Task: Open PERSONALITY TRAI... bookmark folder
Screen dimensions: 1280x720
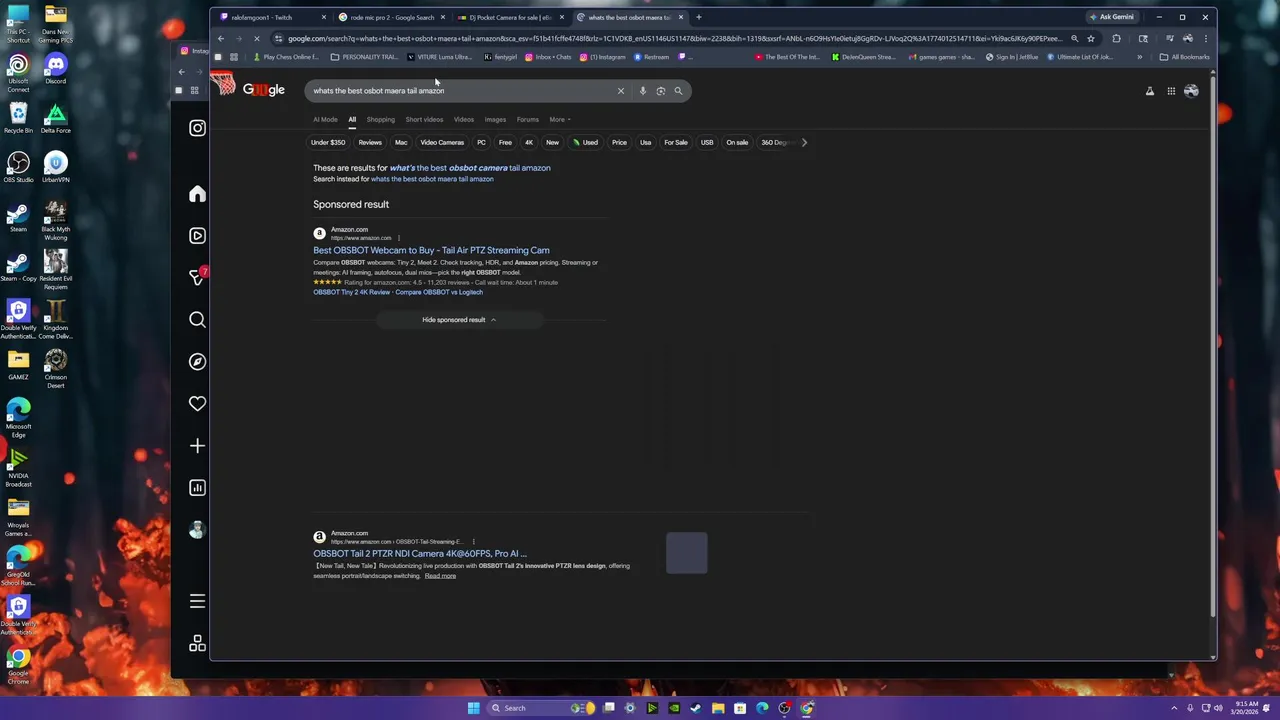Action: coord(363,57)
